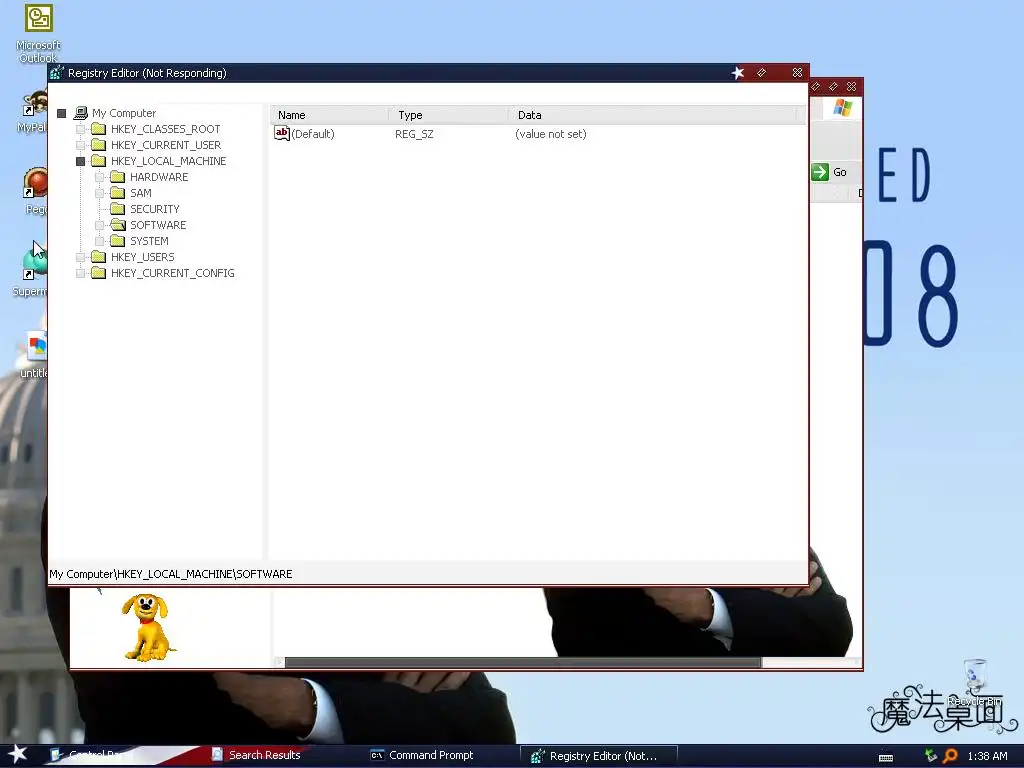
Task: Expand the HKEY_CLASSES_ROOT key
Action: pyautogui.click(x=80, y=129)
